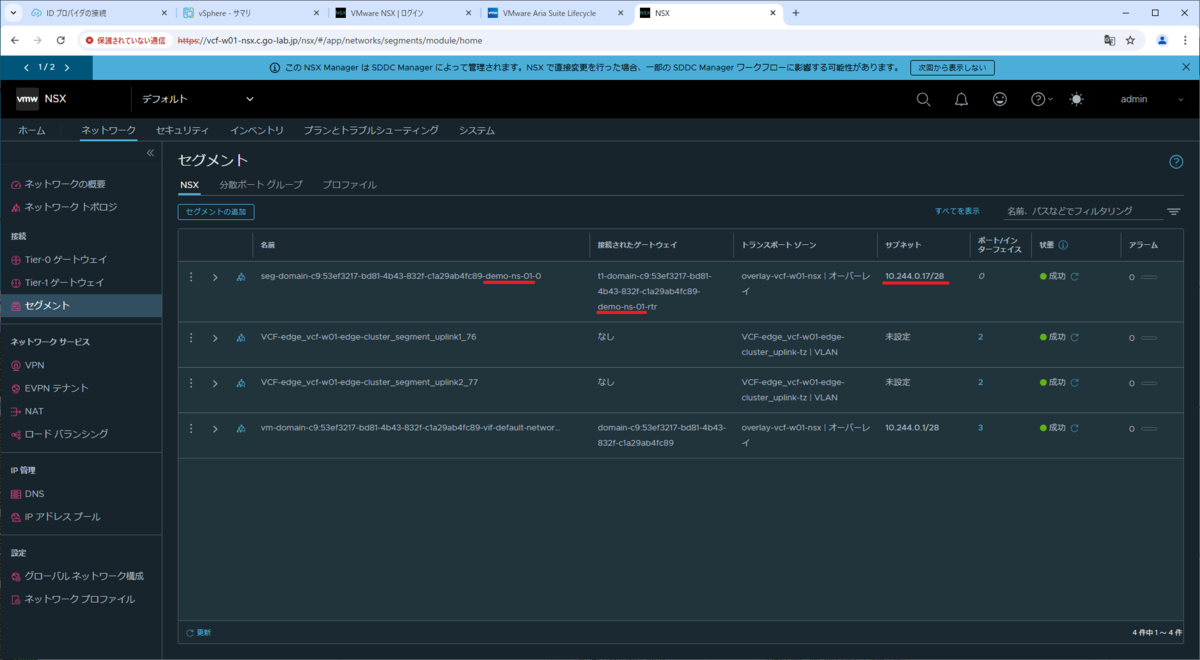Click the smiley feedback icon

point(1000,99)
